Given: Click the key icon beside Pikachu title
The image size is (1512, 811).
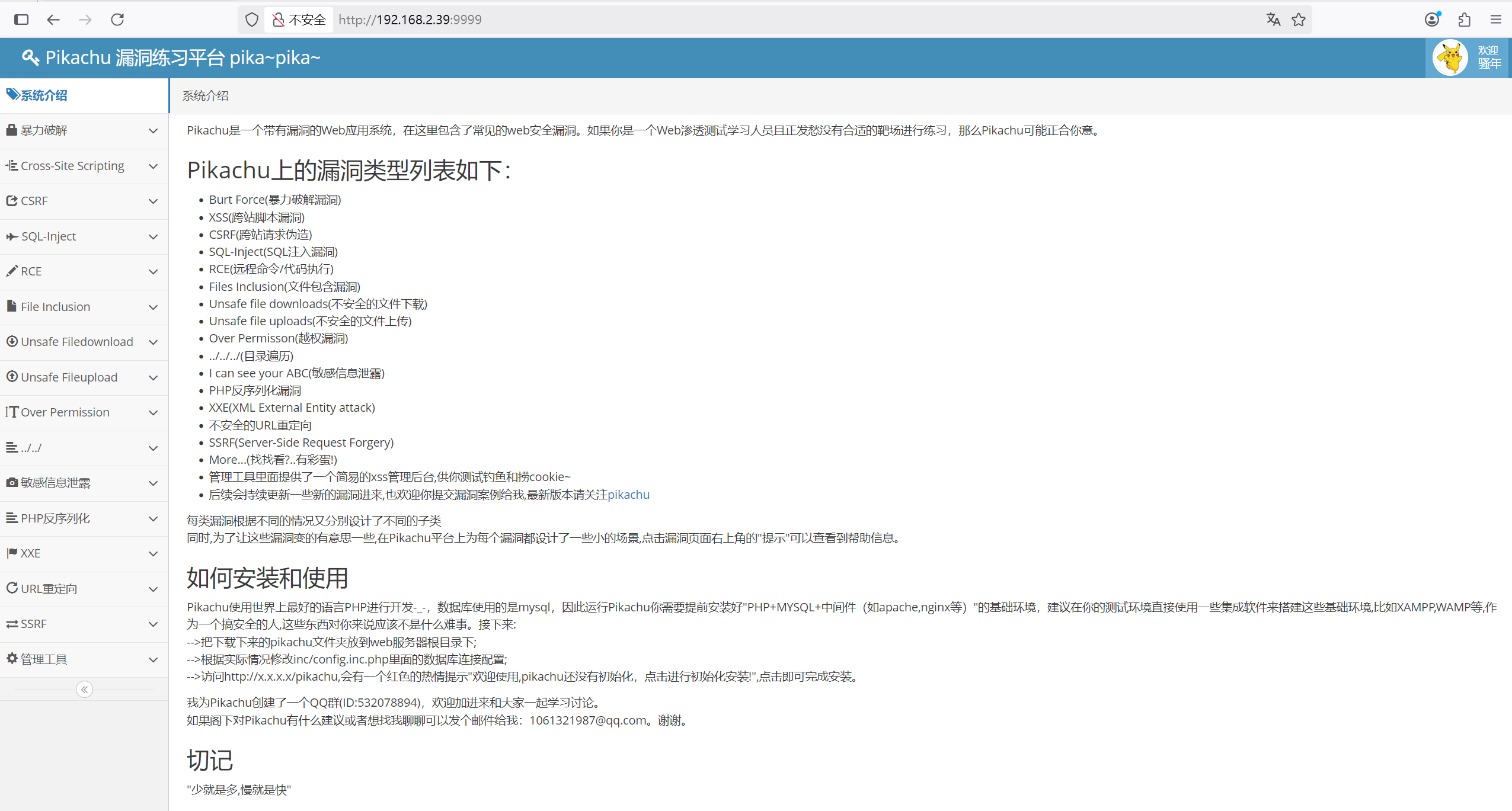Looking at the screenshot, I should 30,57.
